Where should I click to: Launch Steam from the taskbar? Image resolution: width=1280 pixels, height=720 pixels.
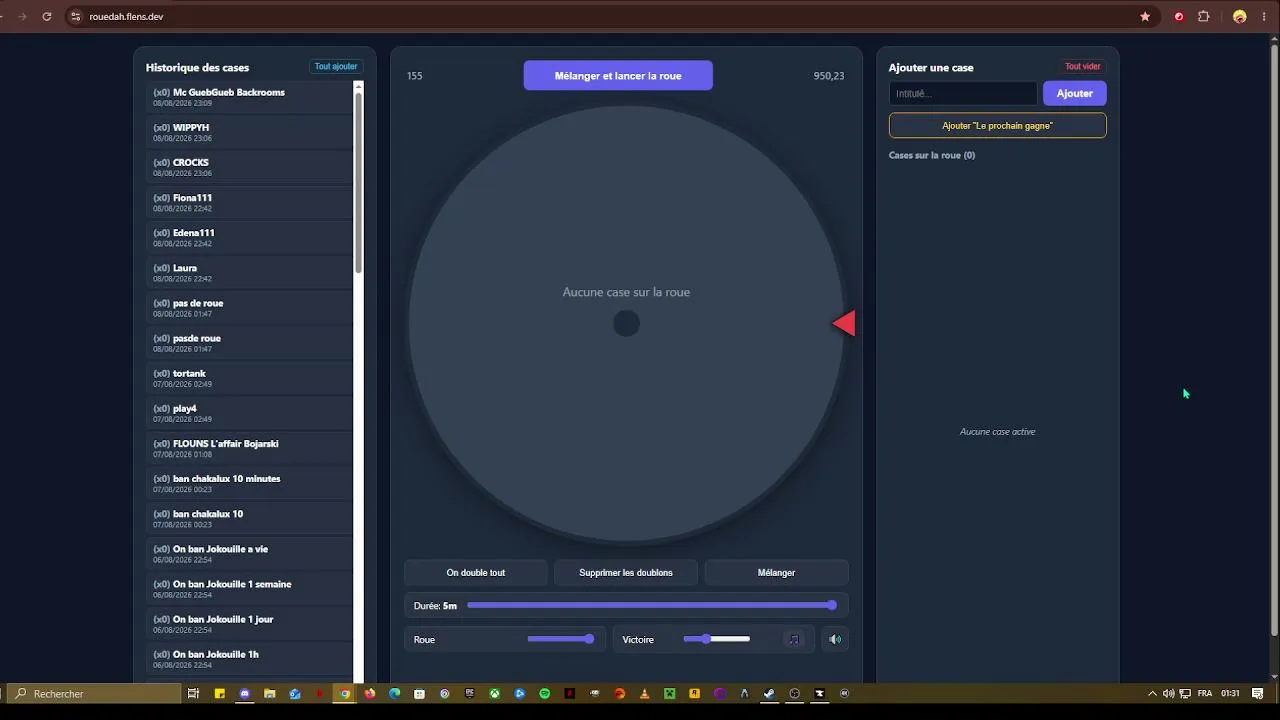point(770,693)
